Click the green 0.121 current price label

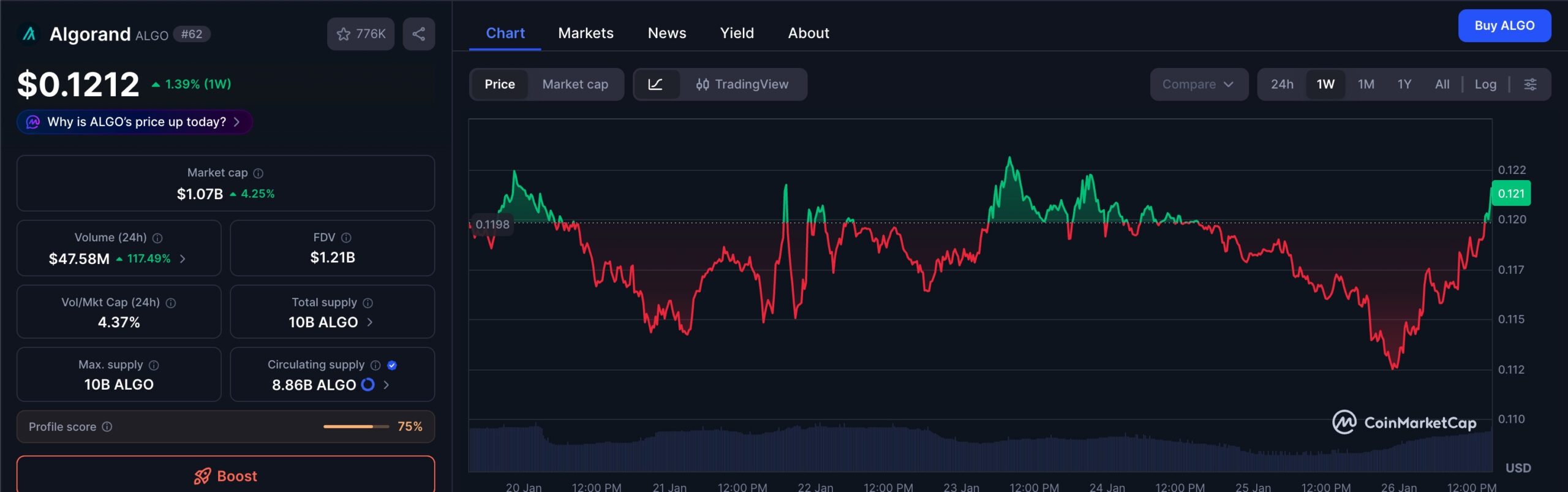(1511, 194)
